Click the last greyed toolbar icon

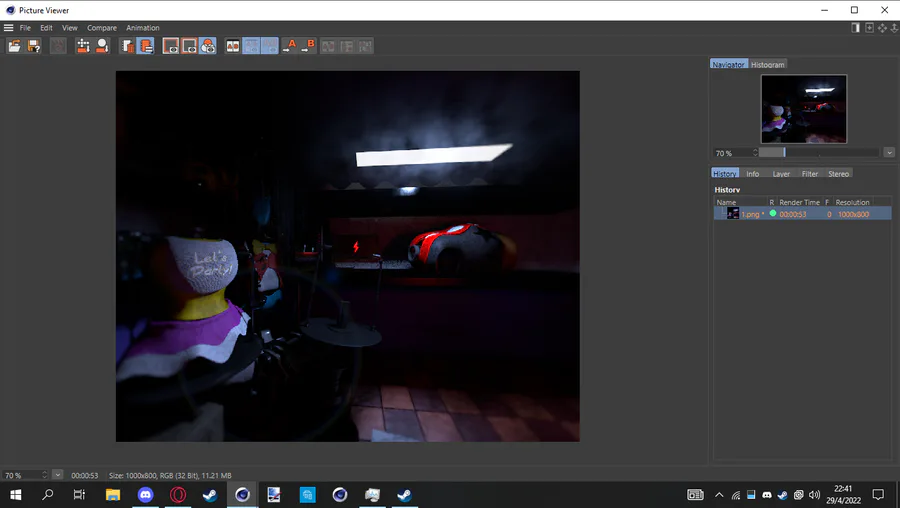coord(365,46)
